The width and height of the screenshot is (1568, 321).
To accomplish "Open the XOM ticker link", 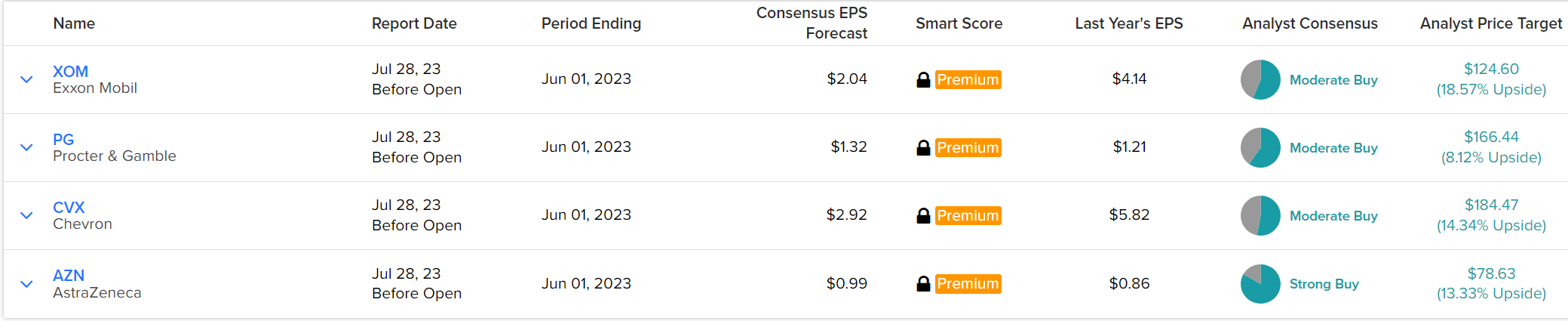I will point(70,71).
